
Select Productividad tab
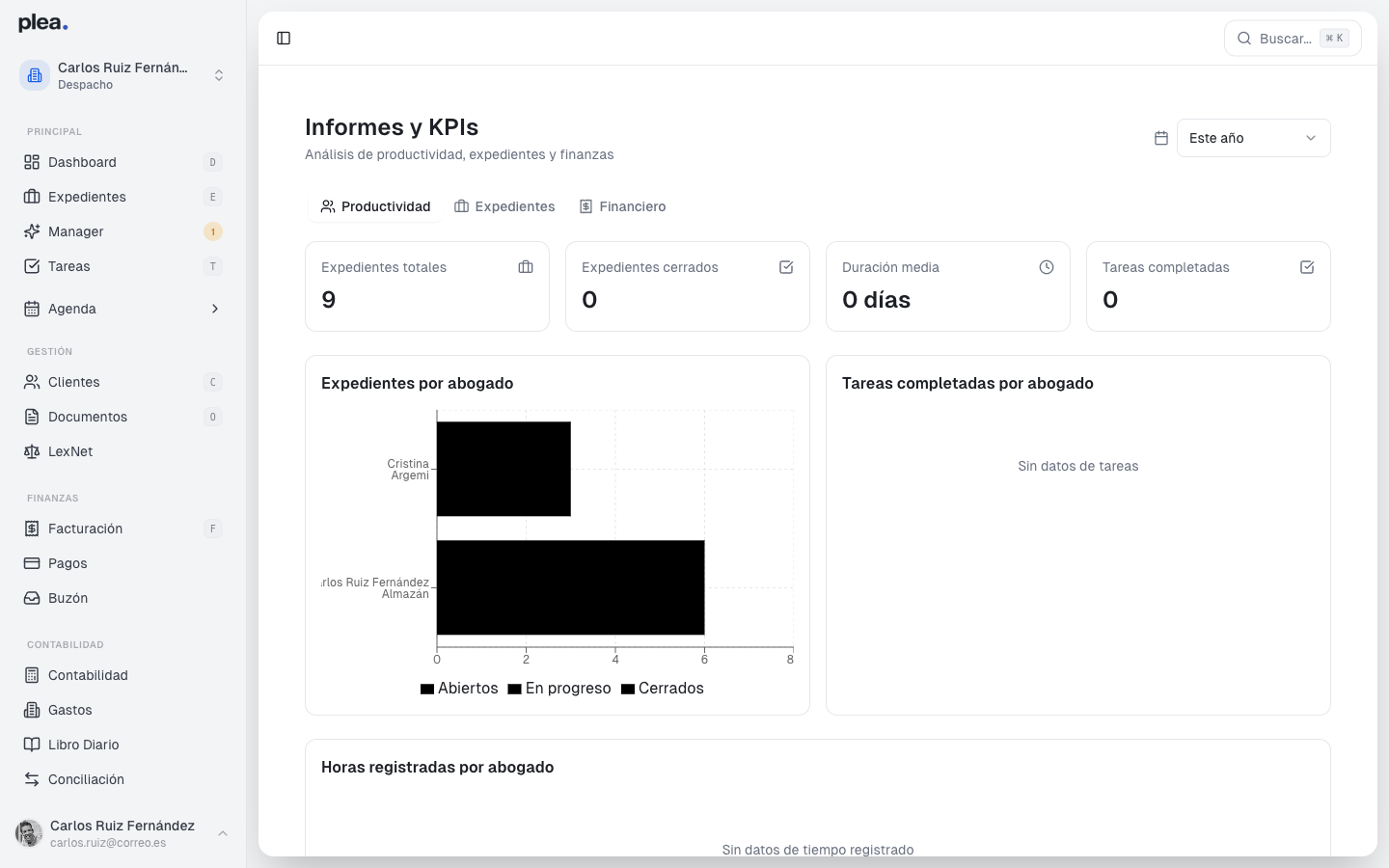375,206
